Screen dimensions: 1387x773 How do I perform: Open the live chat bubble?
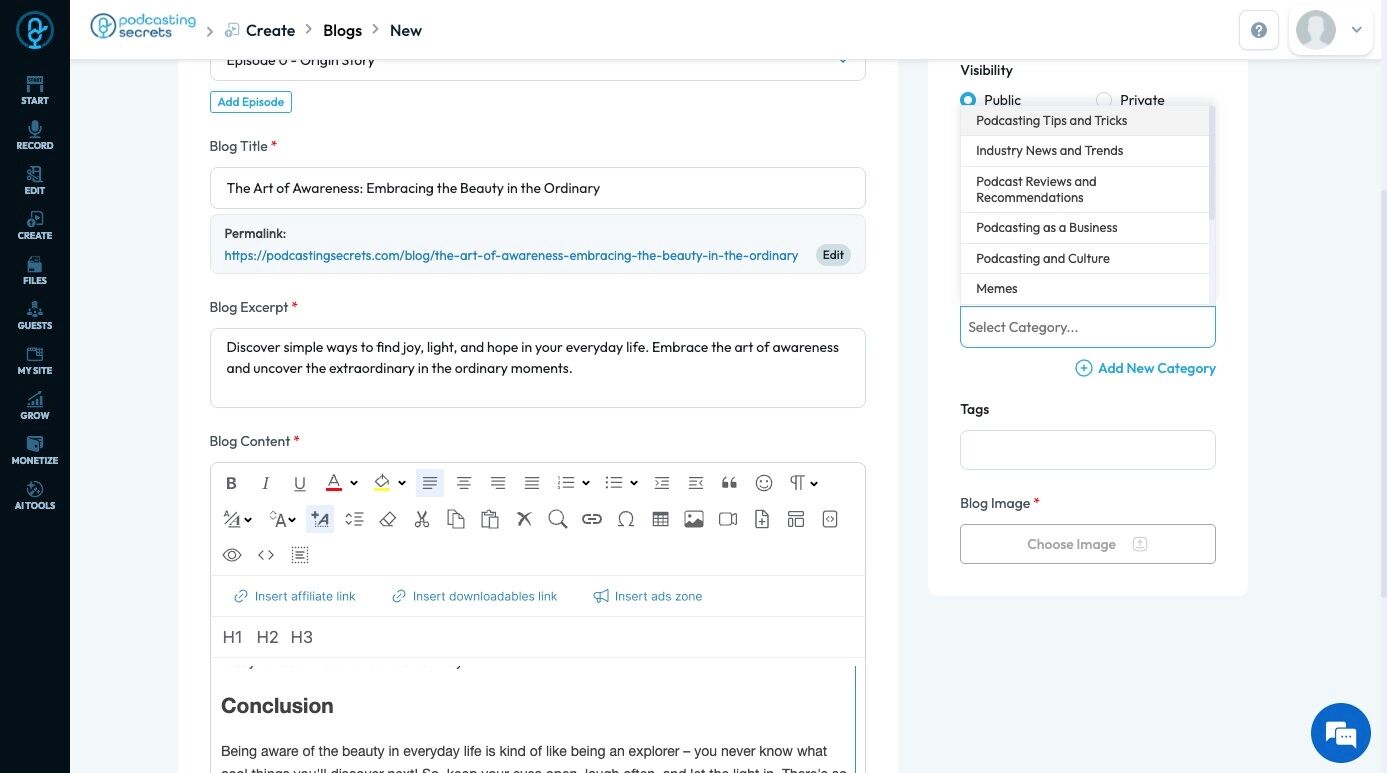pyautogui.click(x=1340, y=733)
